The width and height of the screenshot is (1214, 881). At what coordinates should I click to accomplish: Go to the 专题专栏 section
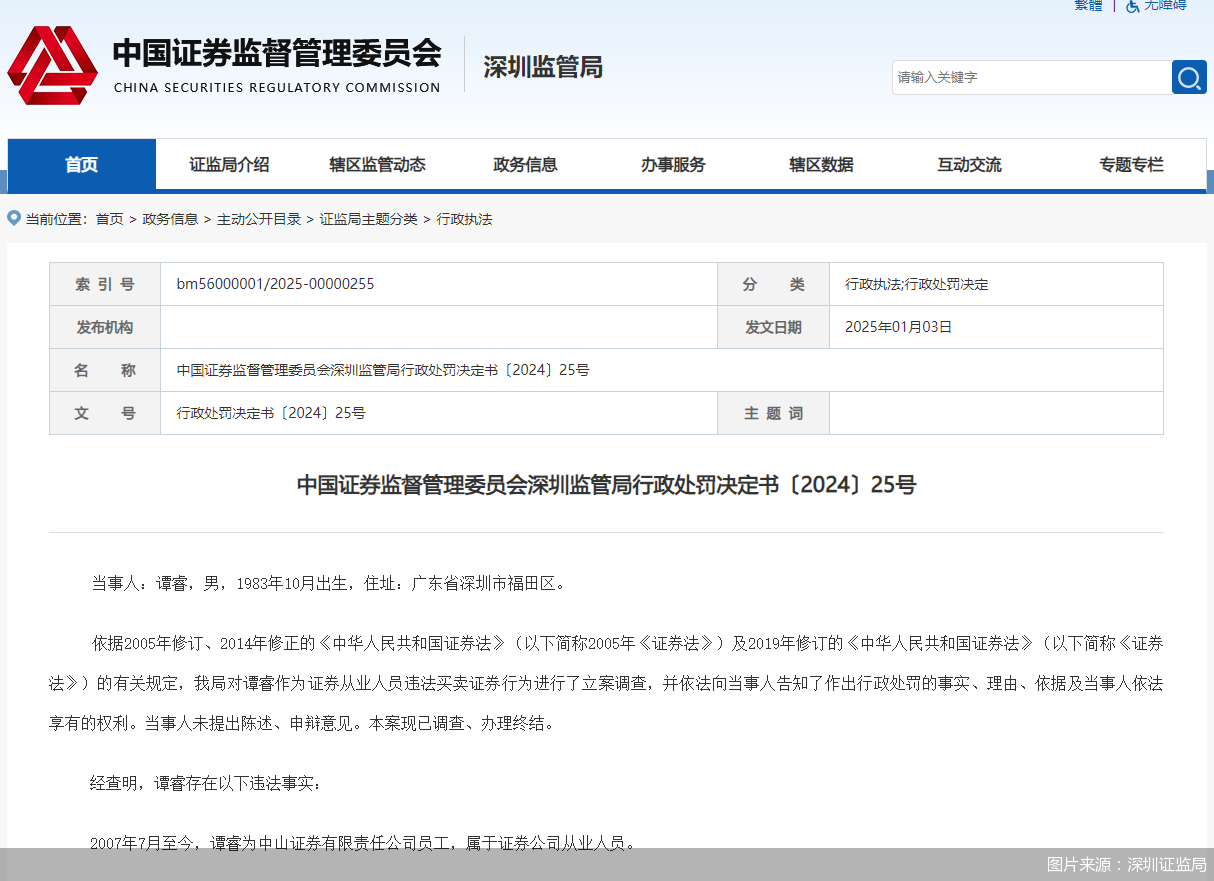[x=1131, y=165]
